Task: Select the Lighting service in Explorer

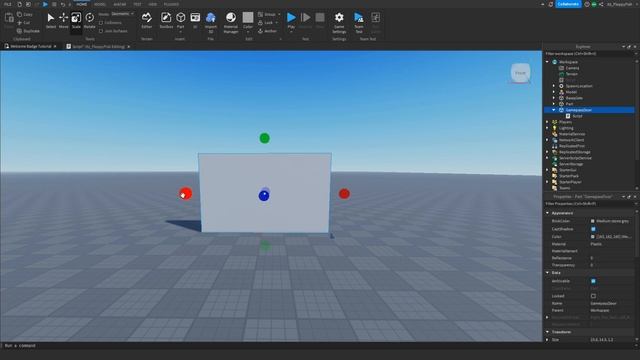Action: pos(566,128)
